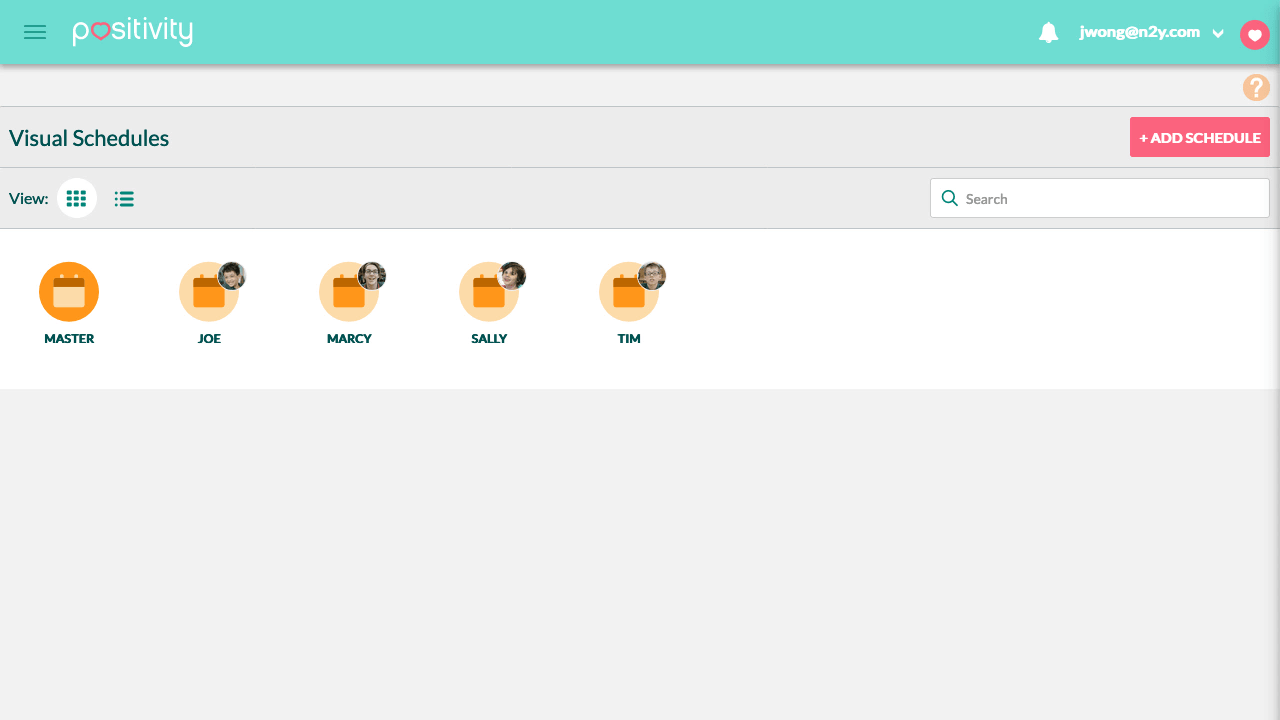Screen dimensions: 1280x720
Task: Switch to grid view
Action: click(x=77, y=199)
